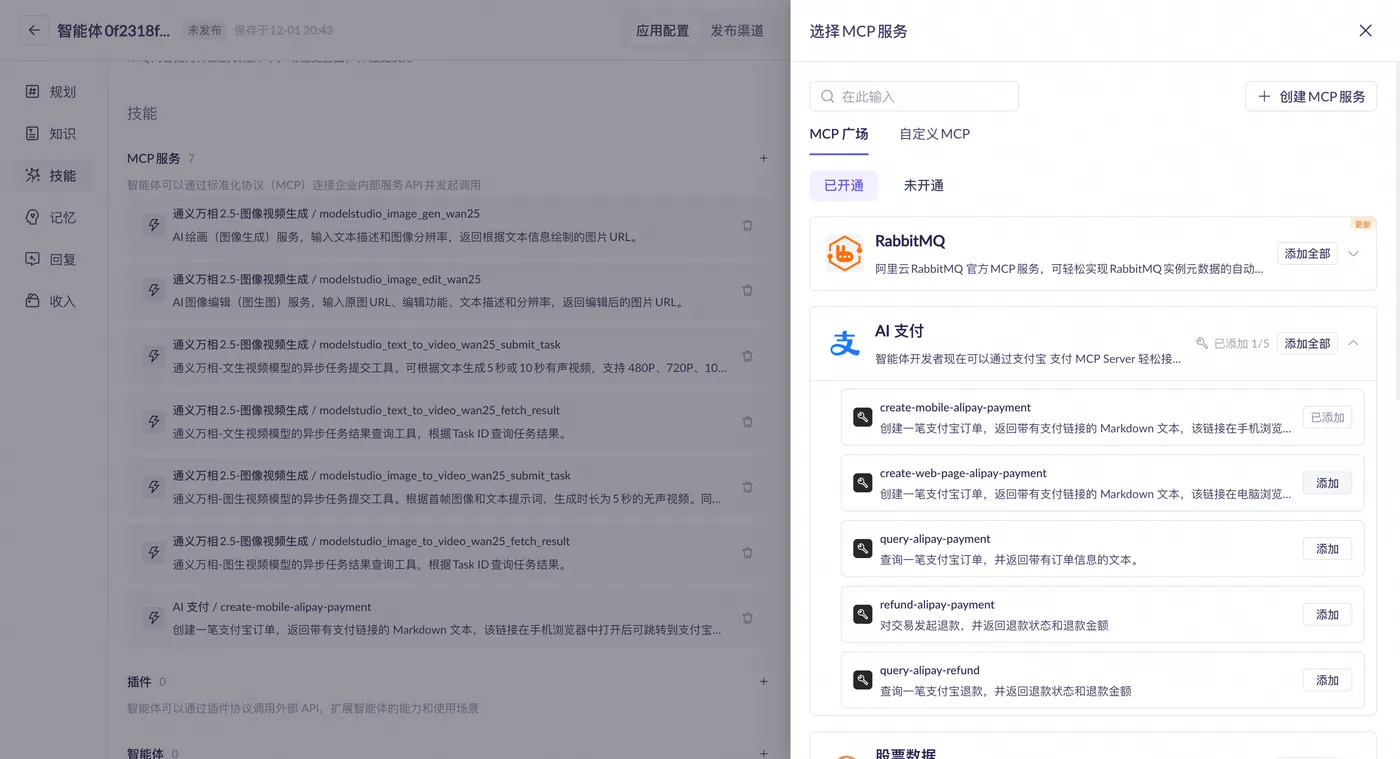This screenshot has height=759, width=1400.
Task: Click 添加全部 on the AI 支付 card
Action: (1307, 344)
